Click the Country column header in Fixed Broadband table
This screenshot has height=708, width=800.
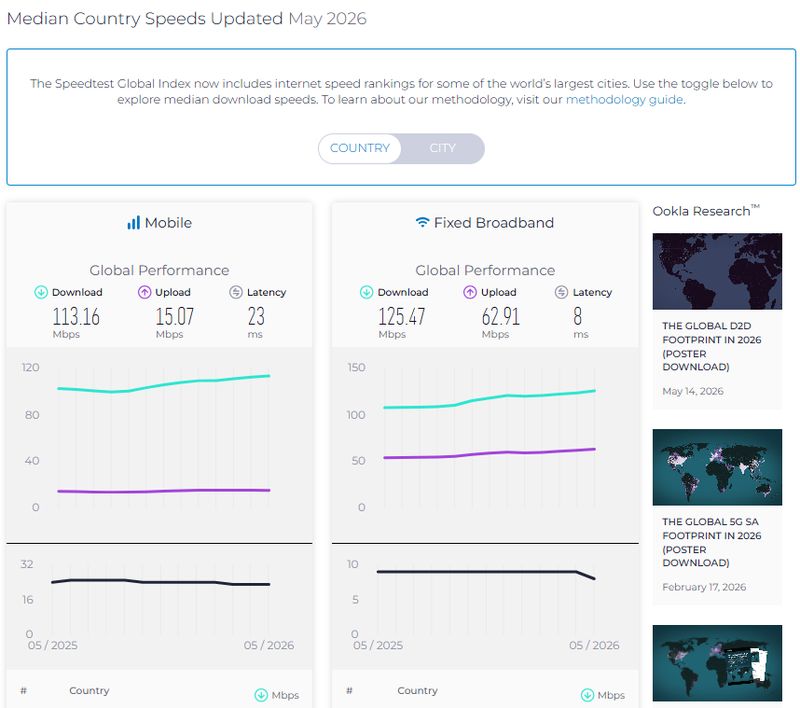pyautogui.click(x=417, y=690)
